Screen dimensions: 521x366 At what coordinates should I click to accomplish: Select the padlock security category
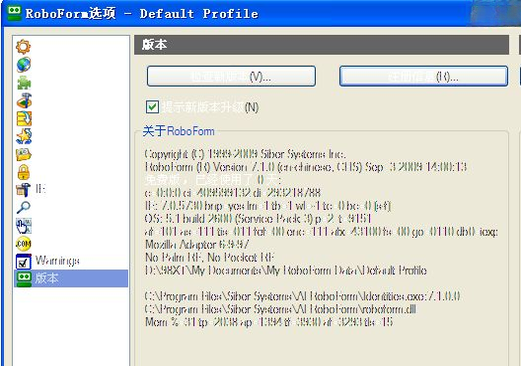(x=23, y=172)
